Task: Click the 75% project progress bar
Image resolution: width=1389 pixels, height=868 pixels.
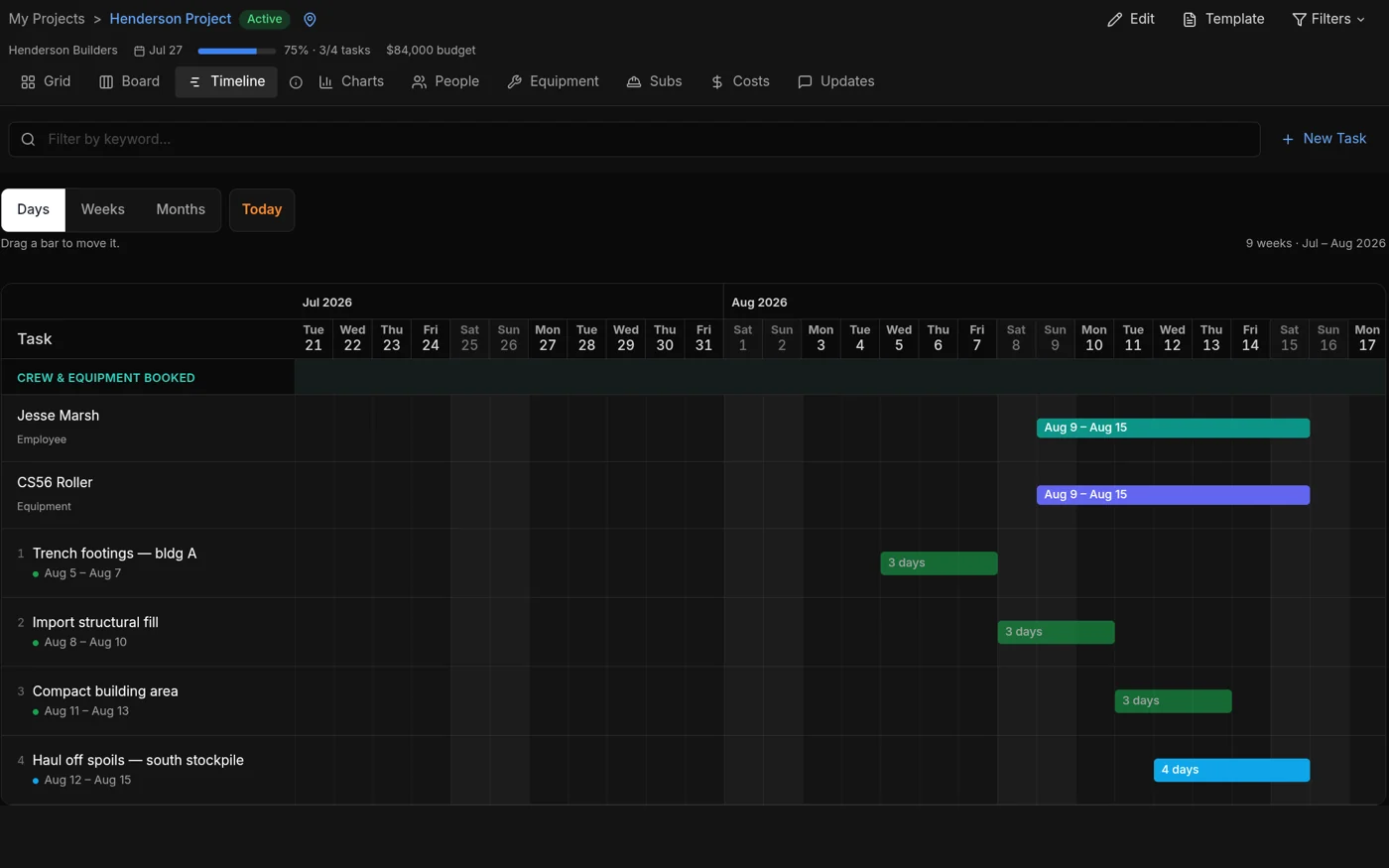Action: [x=236, y=51]
